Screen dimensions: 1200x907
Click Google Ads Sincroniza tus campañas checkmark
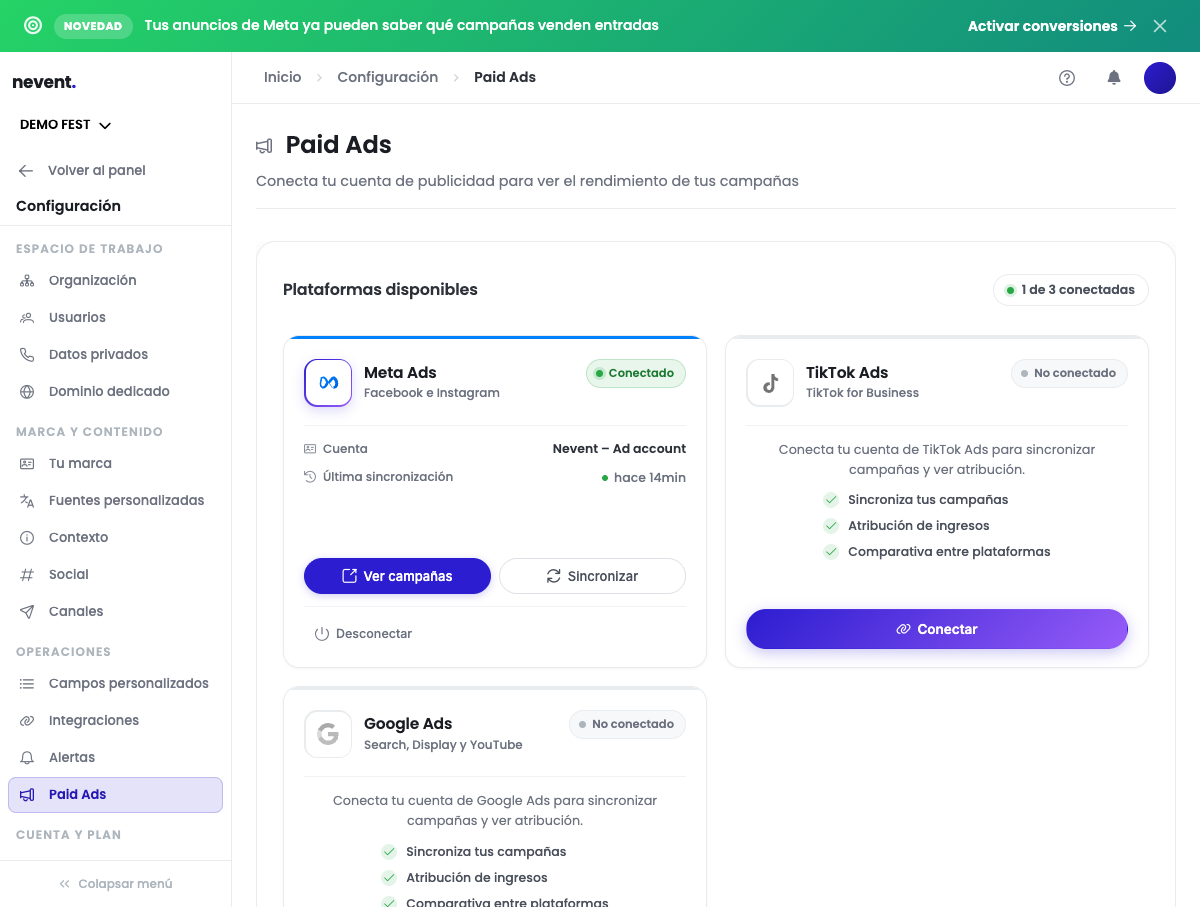click(x=389, y=852)
